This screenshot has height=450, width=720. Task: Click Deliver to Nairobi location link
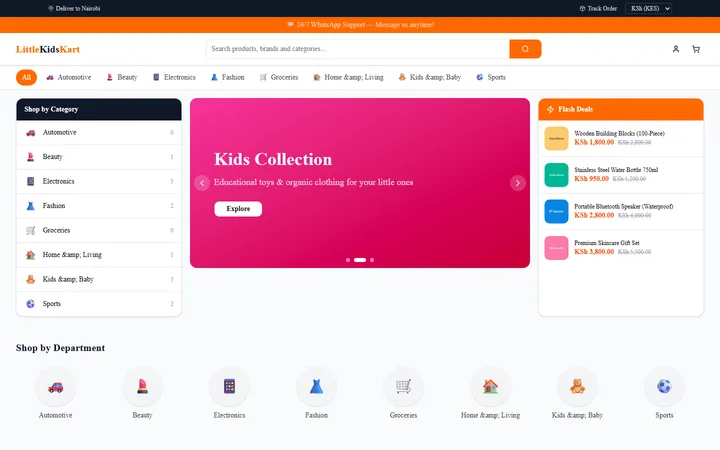(74, 8)
